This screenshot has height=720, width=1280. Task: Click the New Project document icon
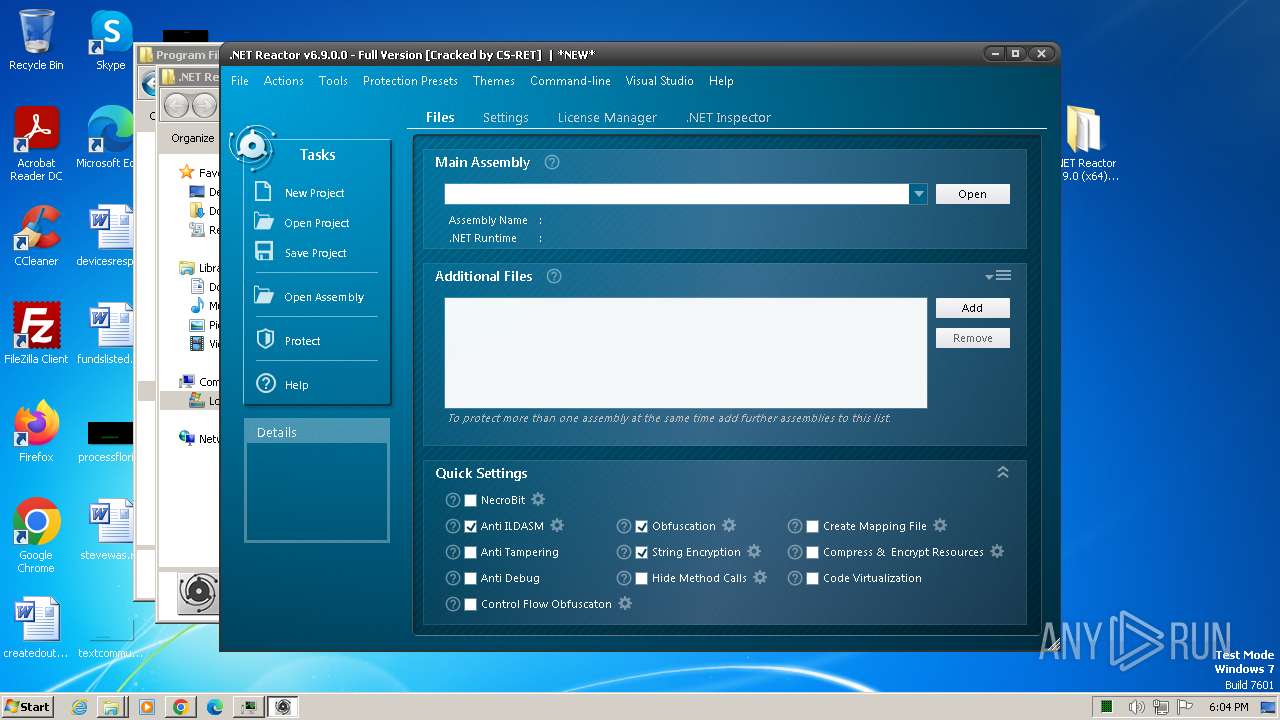click(264, 192)
